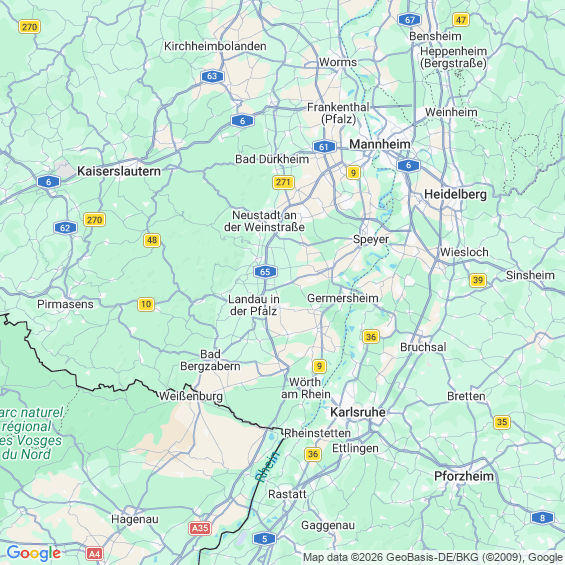
Task: Click the blue 67 autobahn shield
Action: [410, 20]
